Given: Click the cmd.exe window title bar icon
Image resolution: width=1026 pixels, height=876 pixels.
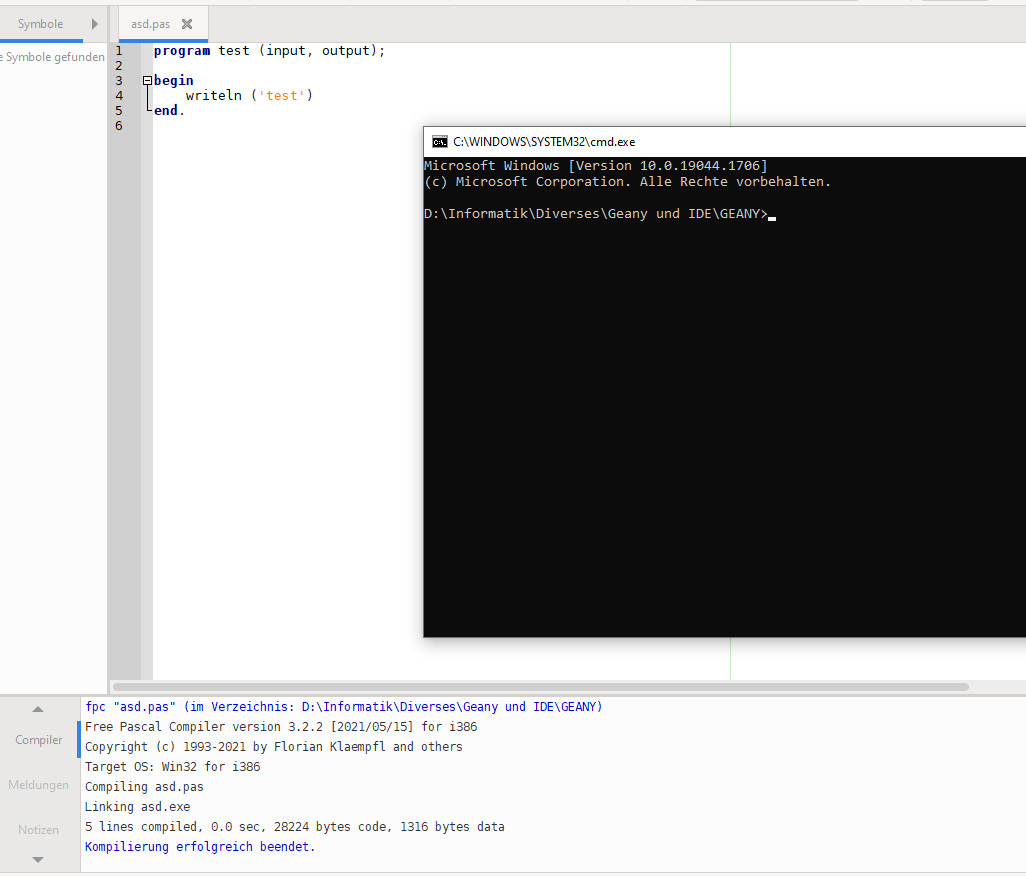Looking at the screenshot, I should [x=440, y=142].
